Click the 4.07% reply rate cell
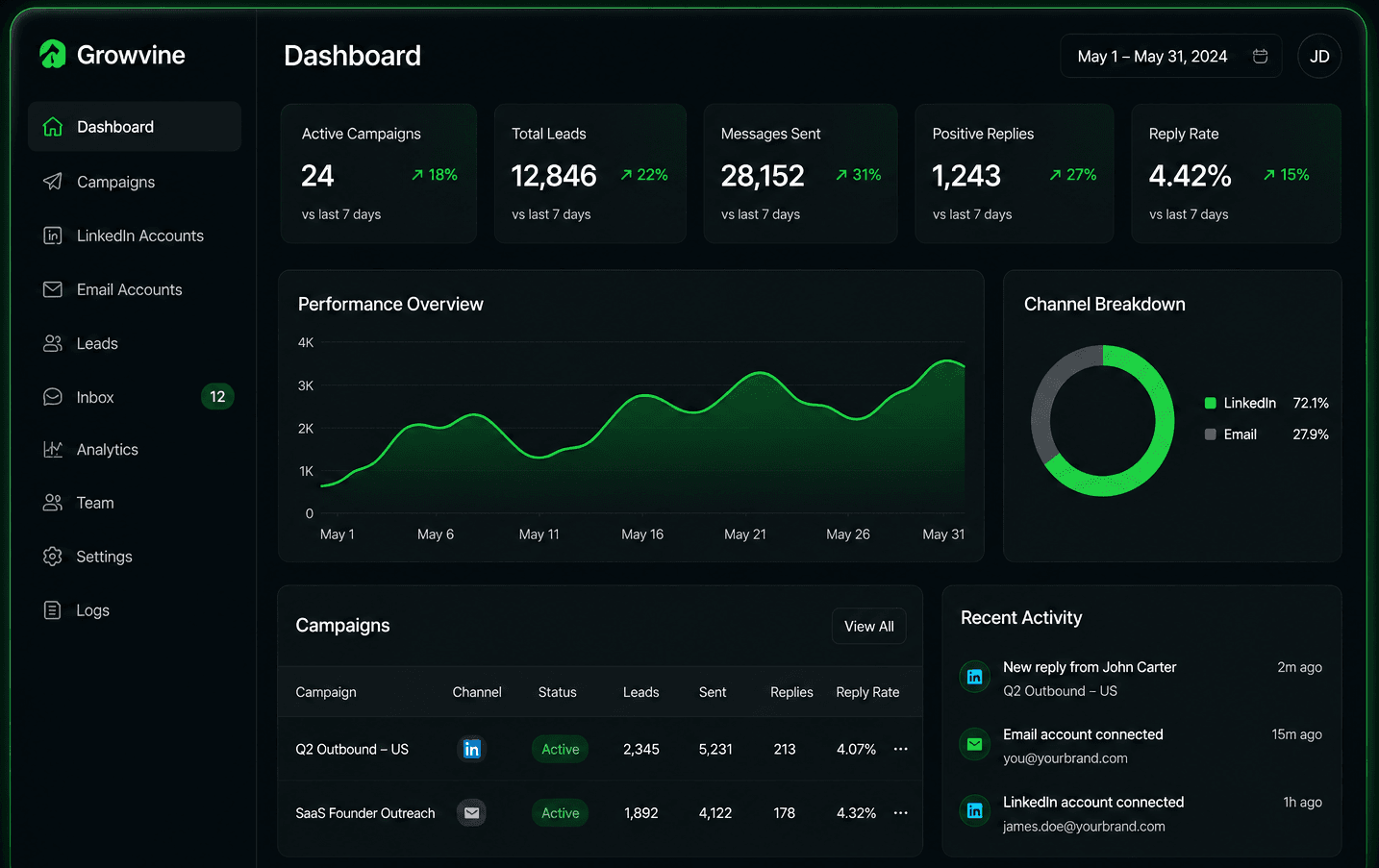Viewport: 1379px width, 868px height. click(x=856, y=749)
